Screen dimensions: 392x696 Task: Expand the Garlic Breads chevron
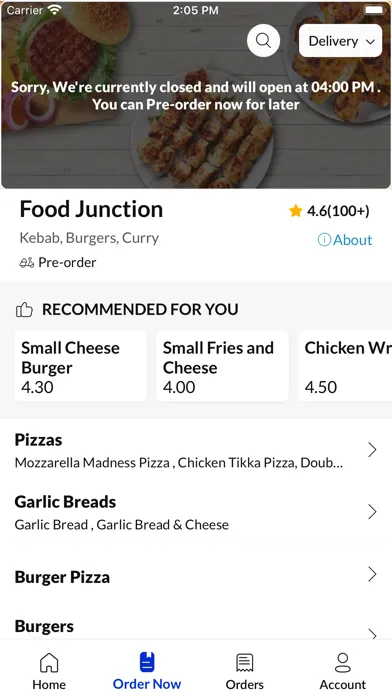pos(372,512)
